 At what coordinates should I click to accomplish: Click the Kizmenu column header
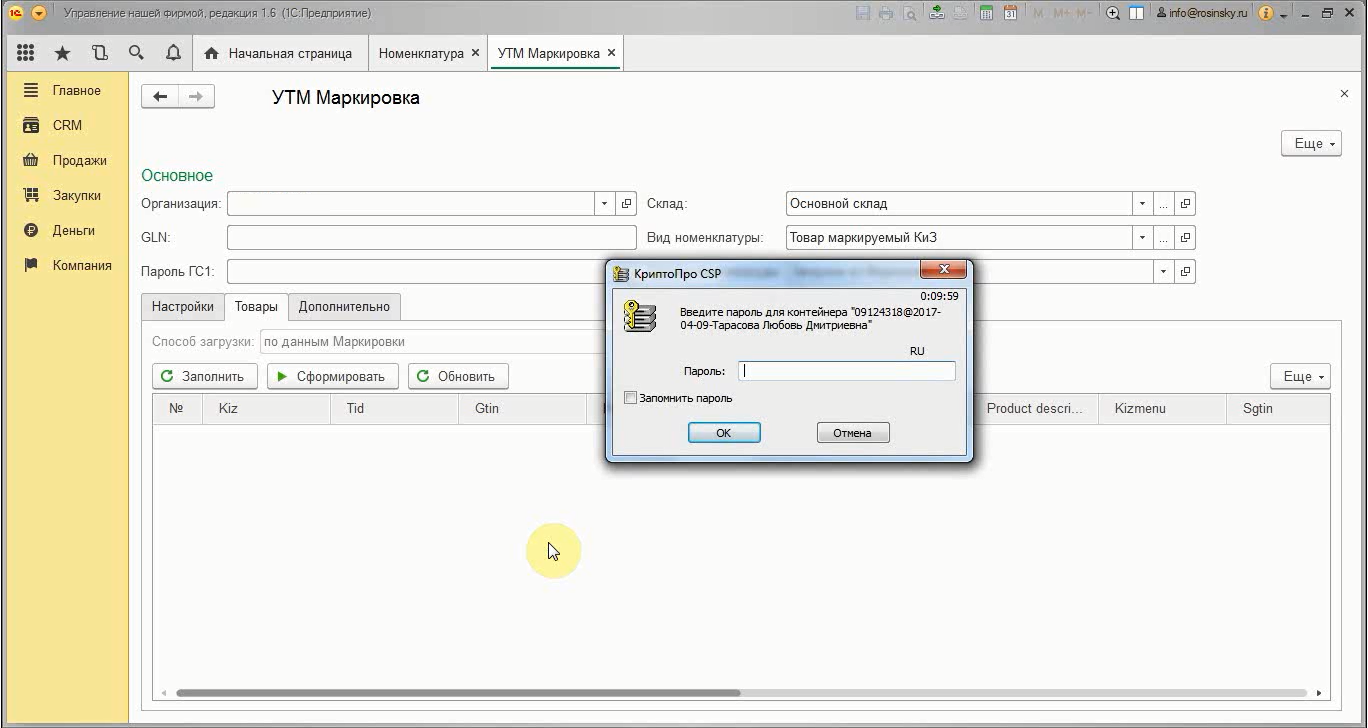pyautogui.click(x=1162, y=408)
